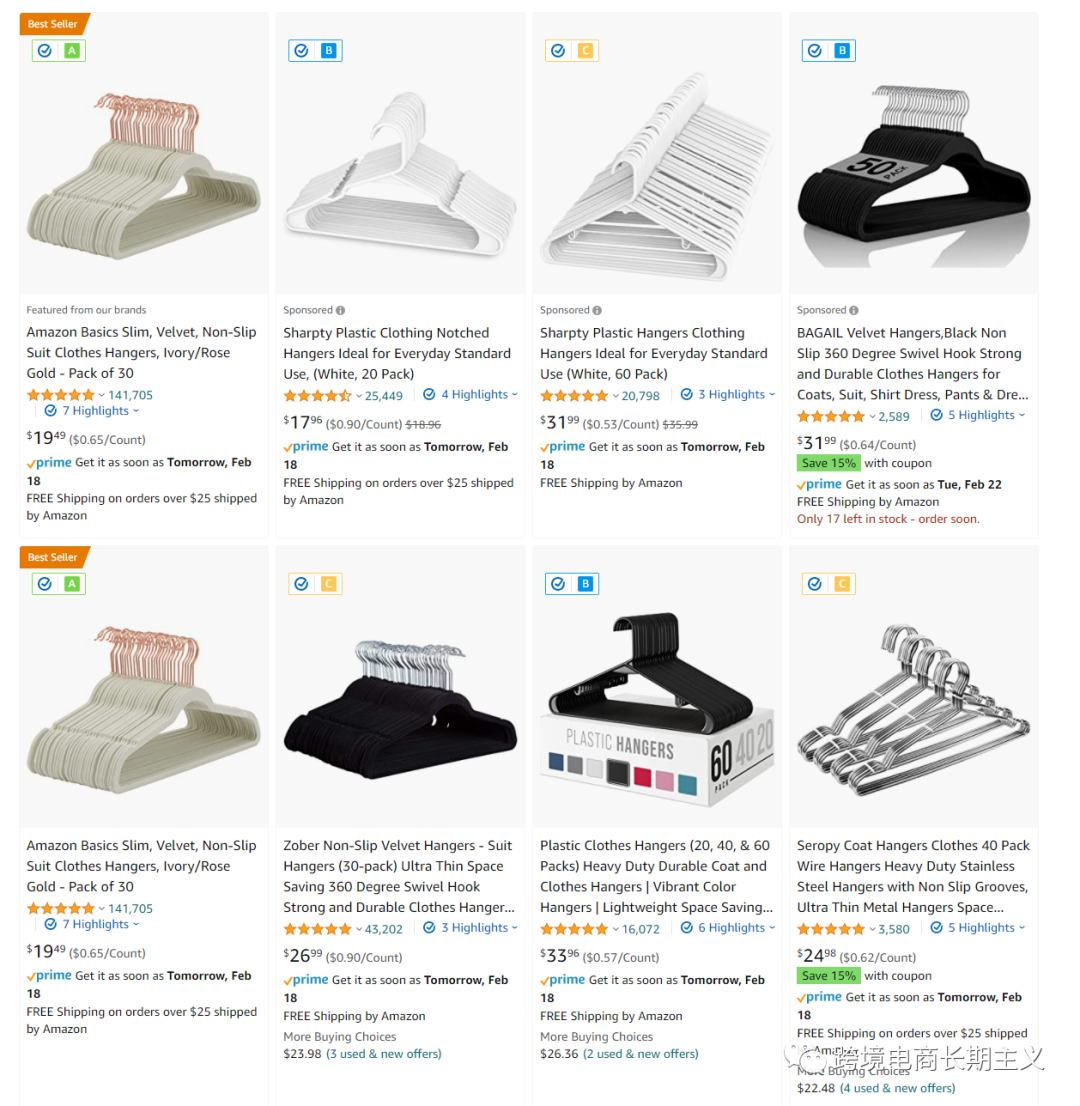Toggle the circled checkmark on BAGAIL hangers image

pos(815,50)
